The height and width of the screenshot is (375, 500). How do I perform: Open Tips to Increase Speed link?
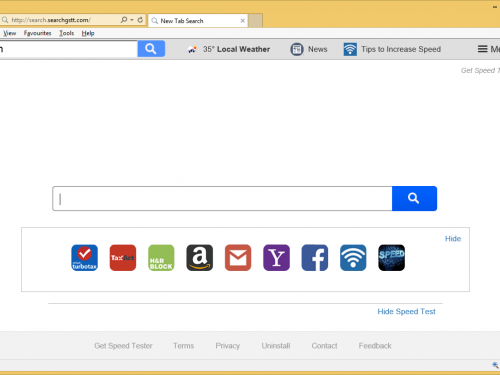tap(401, 49)
